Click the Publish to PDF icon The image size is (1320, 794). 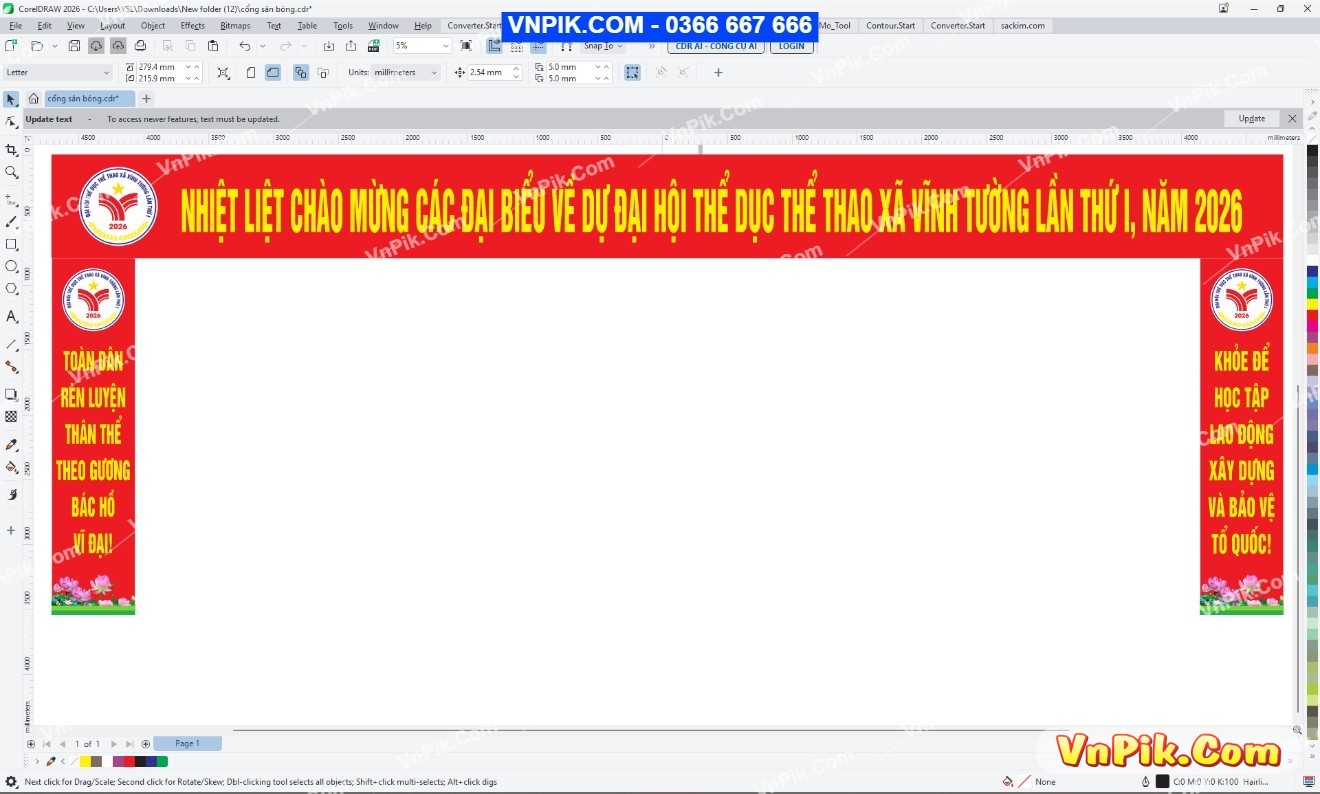(373, 46)
